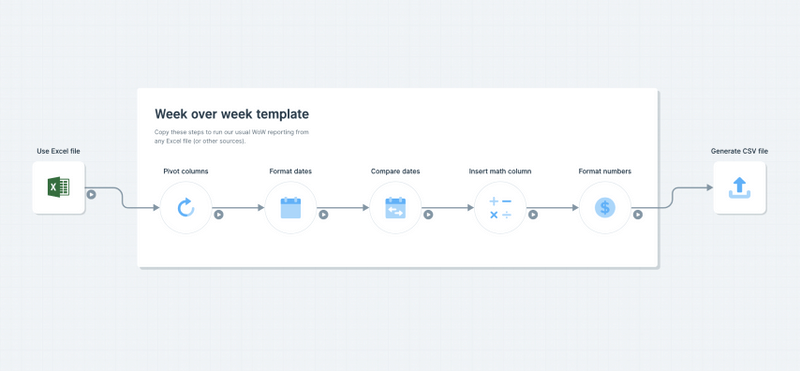Select the Compare dates step icon
This screenshot has height=371, width=800.
click(395, 208)
